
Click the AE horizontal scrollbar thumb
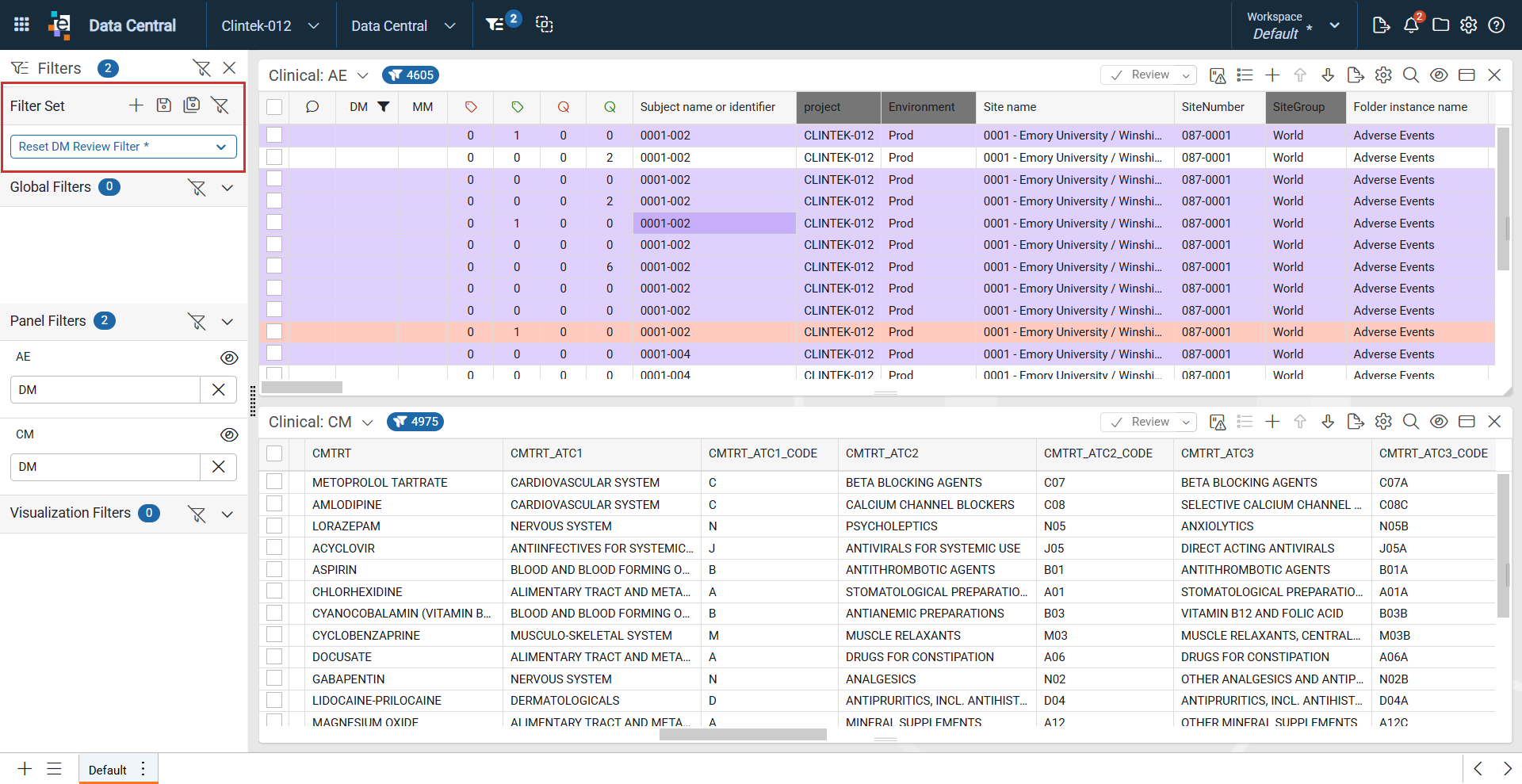click(302, 388)
